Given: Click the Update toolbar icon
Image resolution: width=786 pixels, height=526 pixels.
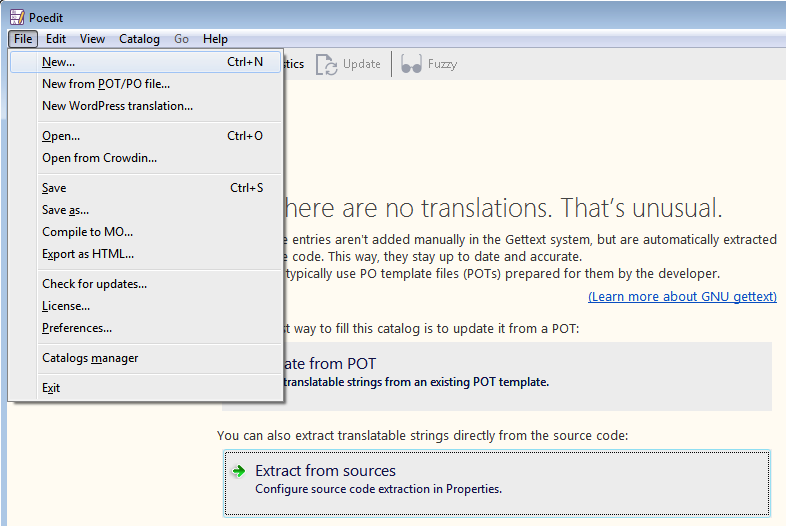Looking at the screenshot, I should (327, 64).
